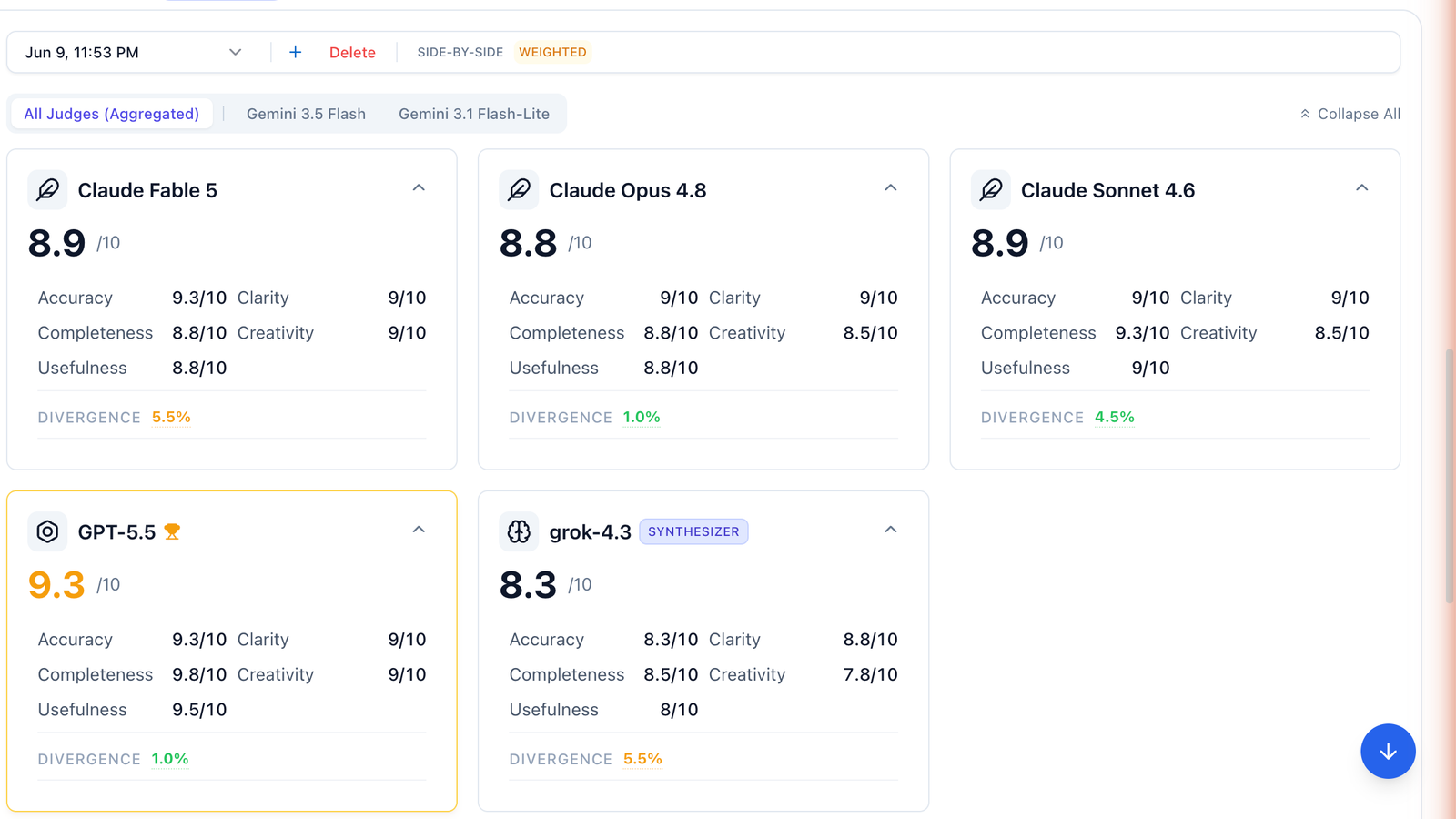Click Accuracy 8.3/10 in grok-4.3 card
The image size is (1456, 819).
click(604, 640)
